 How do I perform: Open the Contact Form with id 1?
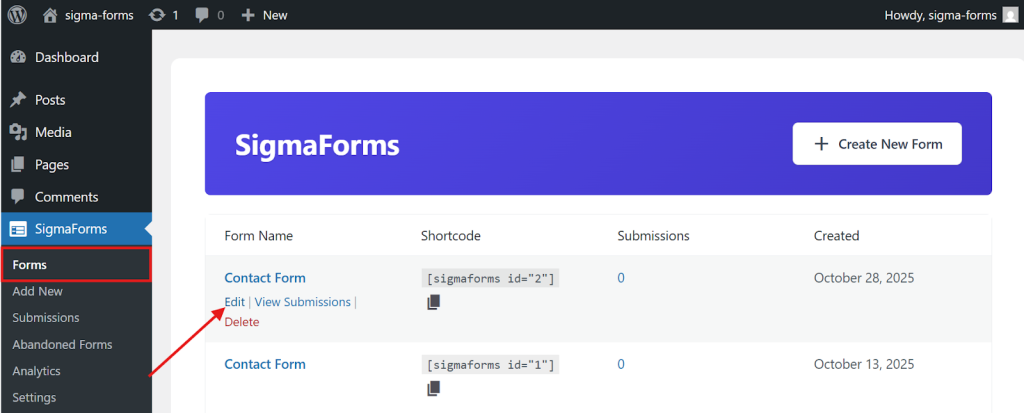point(264,364)
